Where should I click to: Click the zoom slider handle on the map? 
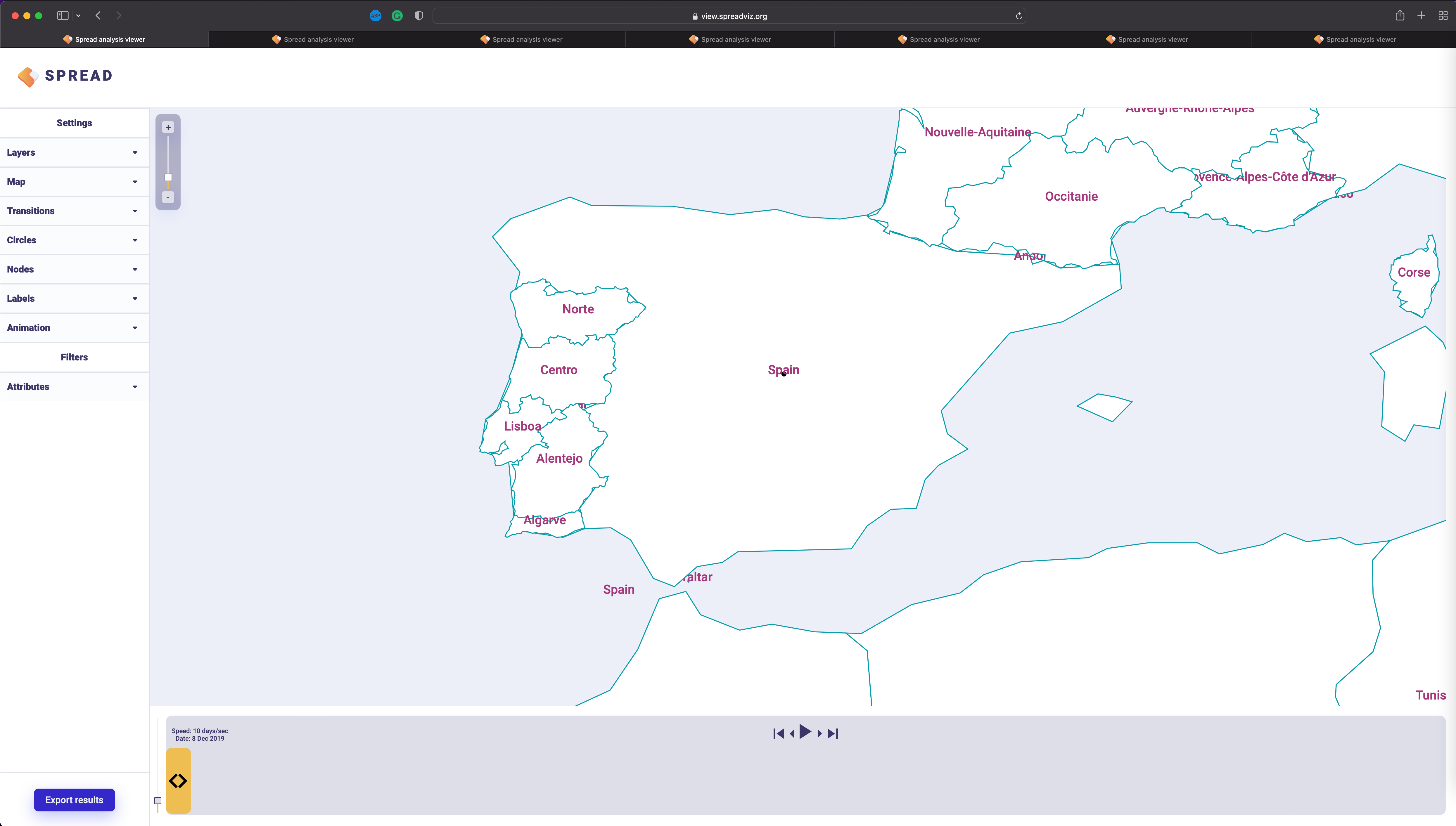(x=168, y=177)
